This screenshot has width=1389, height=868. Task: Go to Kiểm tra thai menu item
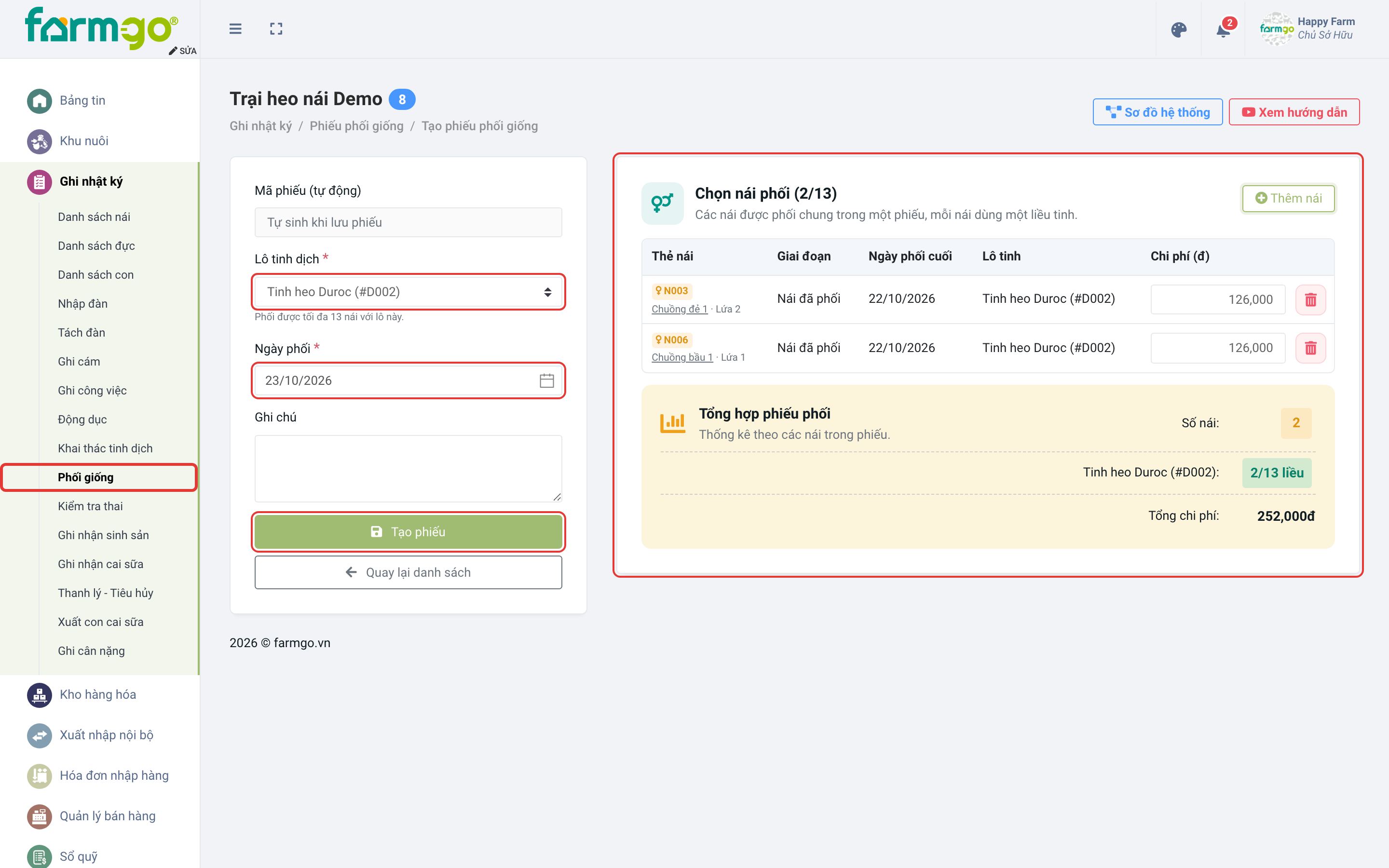90,506
